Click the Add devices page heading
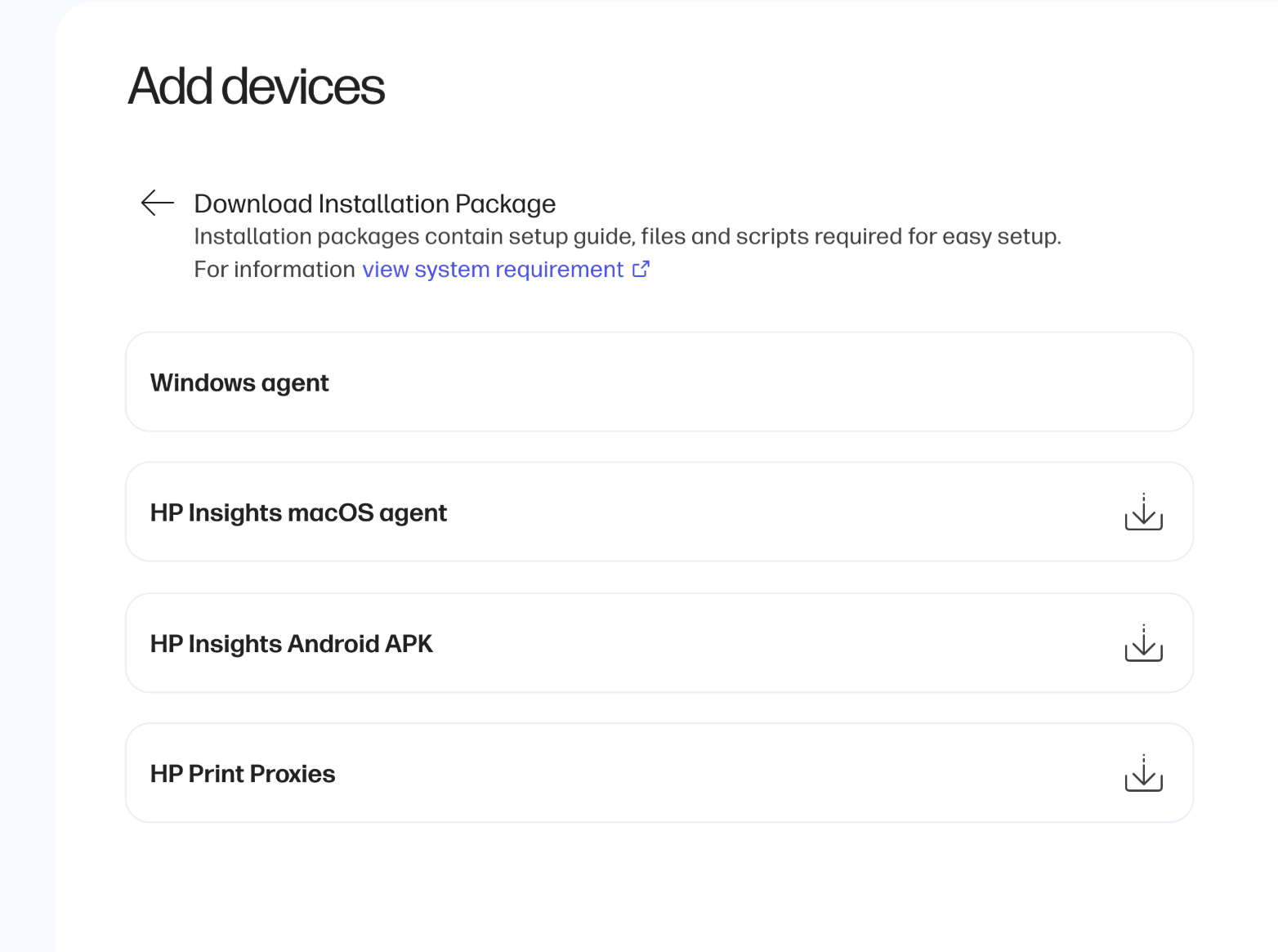Viewport: 1278px width, 952px height. pos(256,86)
